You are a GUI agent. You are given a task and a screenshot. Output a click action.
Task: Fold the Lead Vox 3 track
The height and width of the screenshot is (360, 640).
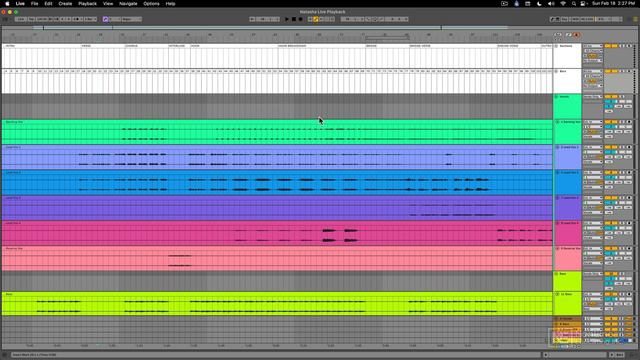(558, 198)
